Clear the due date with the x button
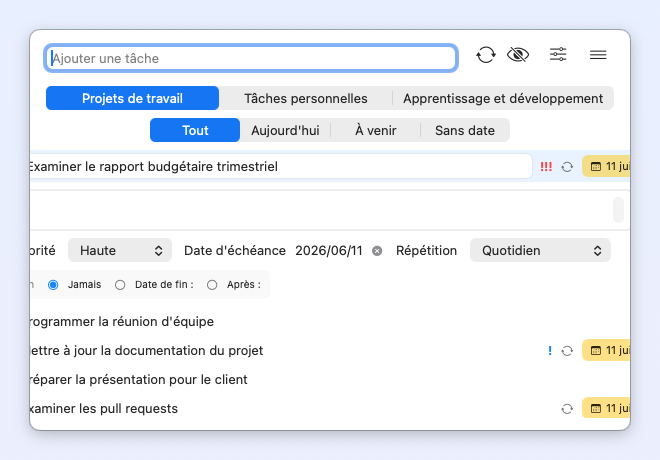This screenshot has height=460, width=660. 377,251
